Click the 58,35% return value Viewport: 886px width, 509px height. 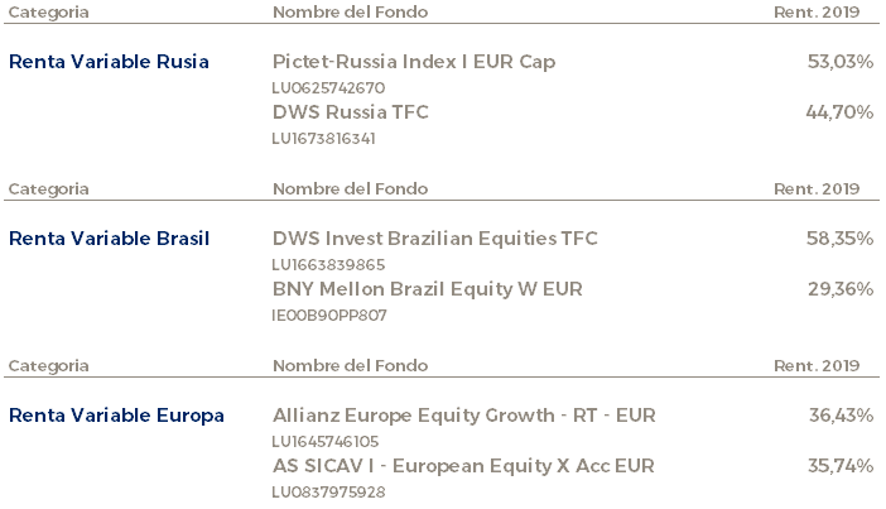pos(840,238)
